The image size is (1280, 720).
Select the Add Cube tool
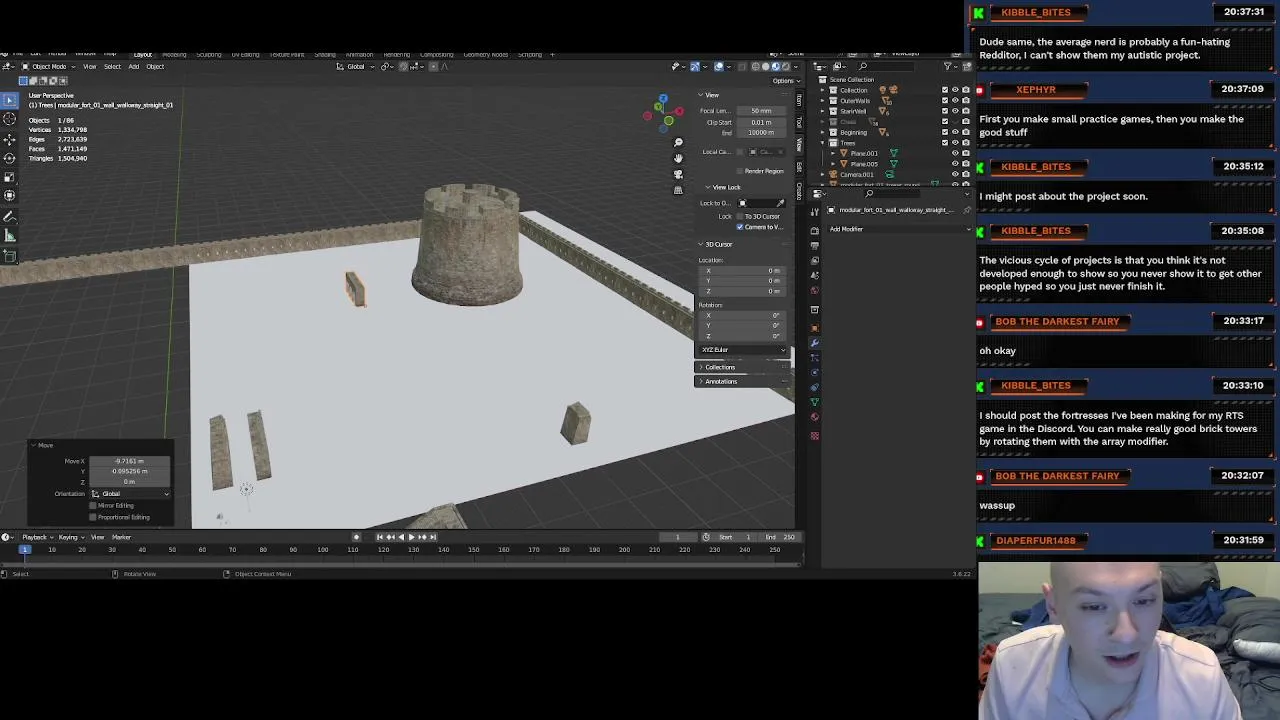tap(10, 256)
